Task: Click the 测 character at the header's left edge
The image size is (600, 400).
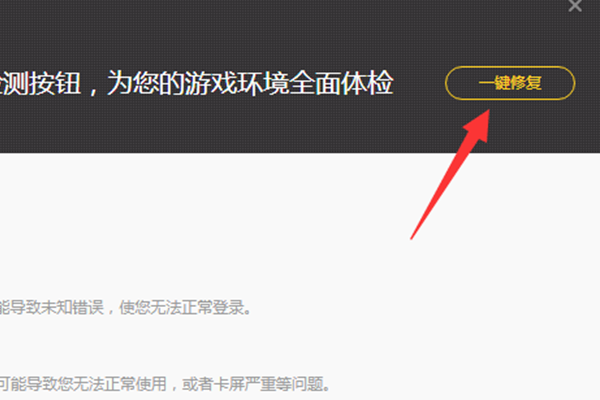Action: (15, 83)
